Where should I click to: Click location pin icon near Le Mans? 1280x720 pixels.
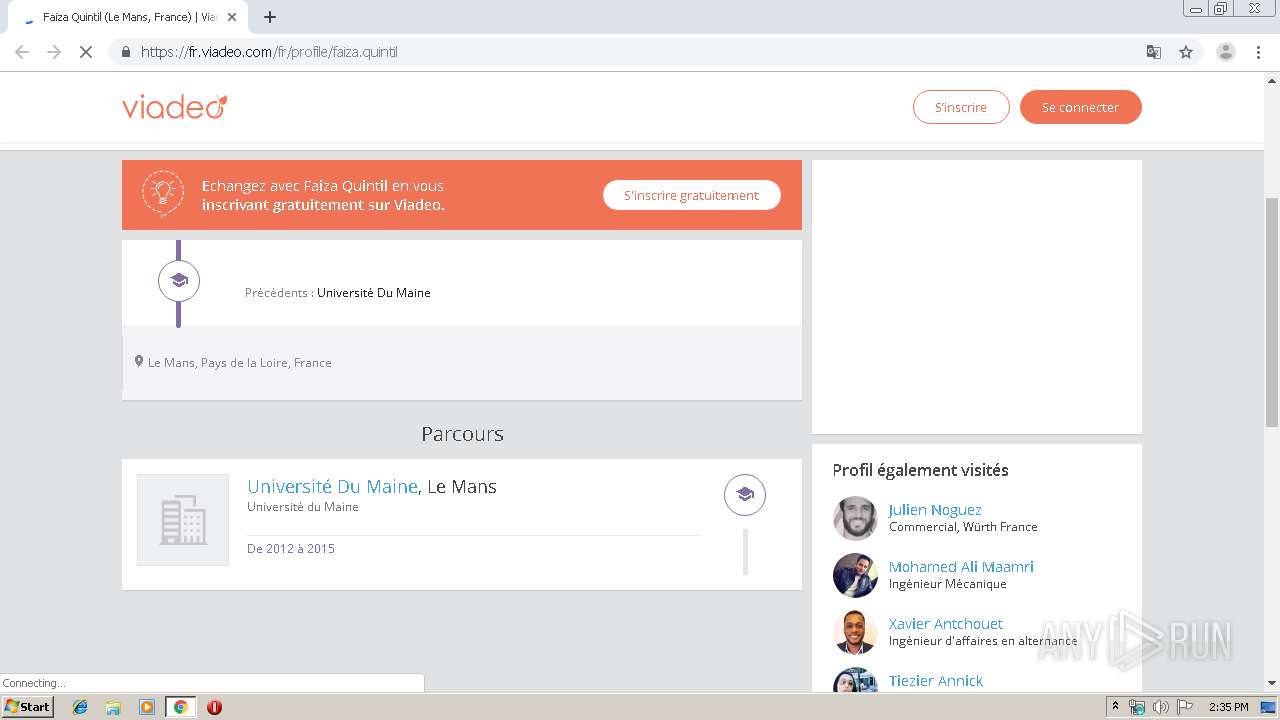[139, 362]
